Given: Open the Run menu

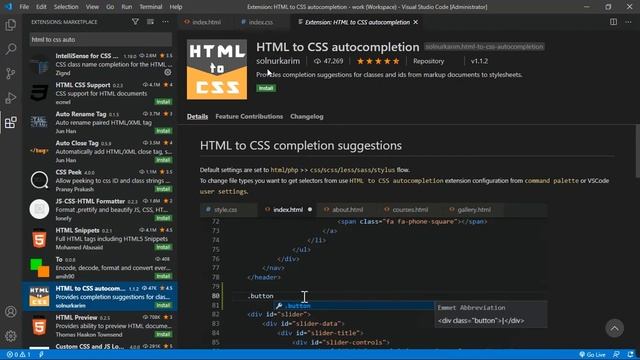Looking at the screenshot, I should (x=127, y=7).
